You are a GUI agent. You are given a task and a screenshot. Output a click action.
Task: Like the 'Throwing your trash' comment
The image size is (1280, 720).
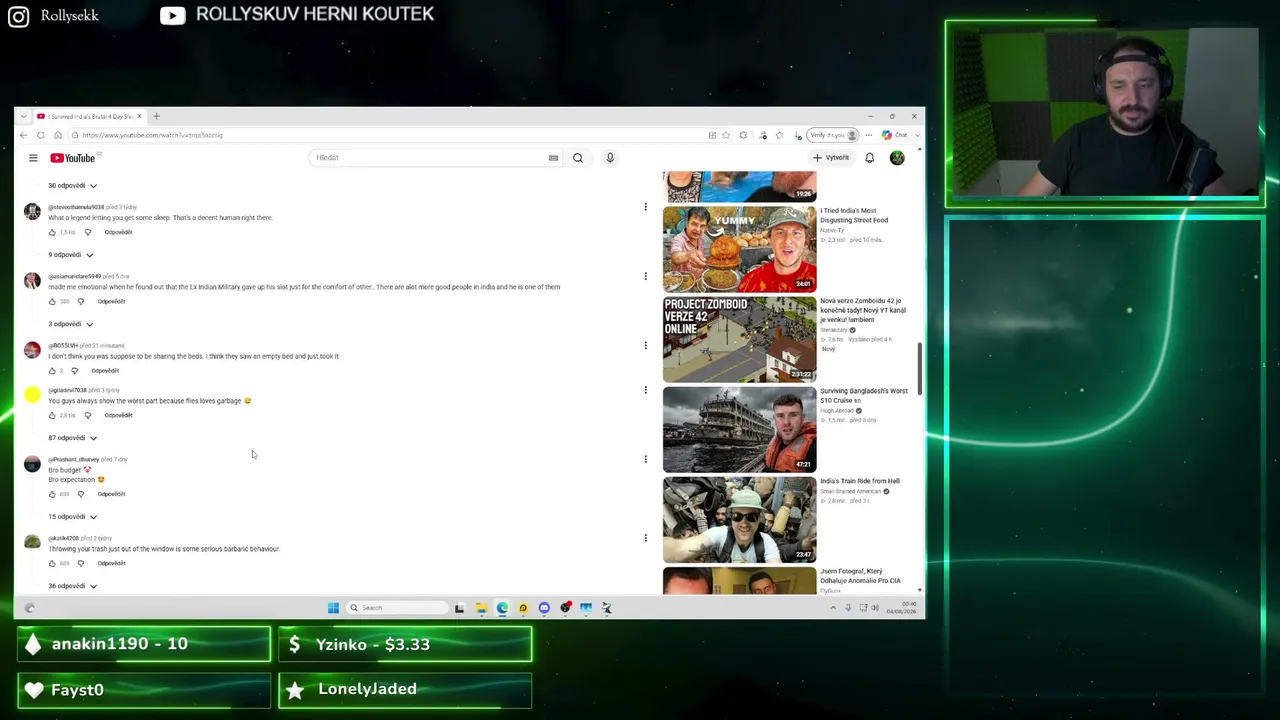(52, 563)
